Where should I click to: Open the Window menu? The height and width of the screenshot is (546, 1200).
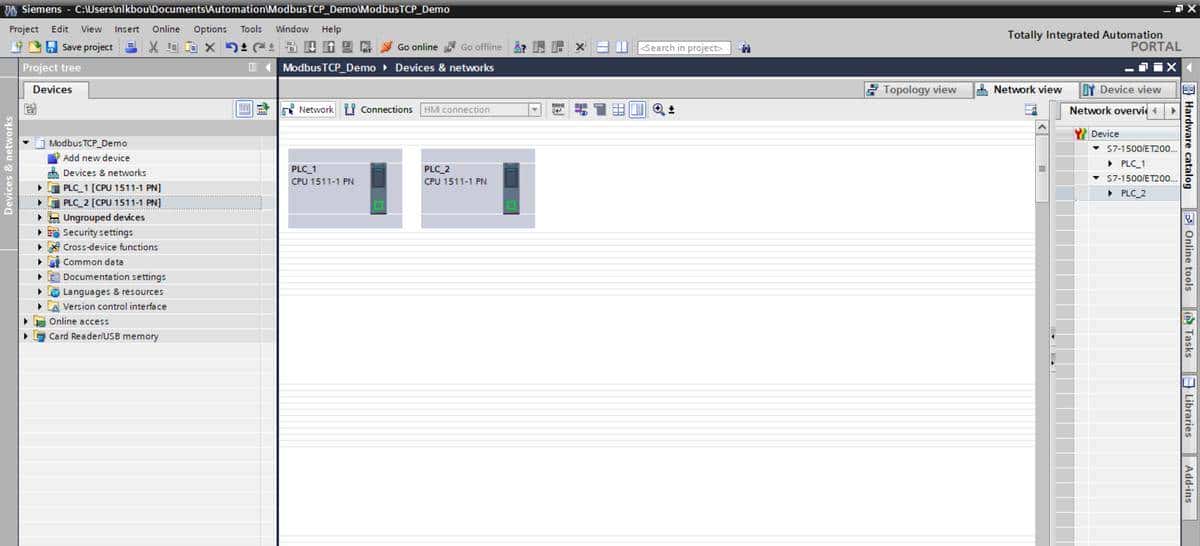(292, 29)
